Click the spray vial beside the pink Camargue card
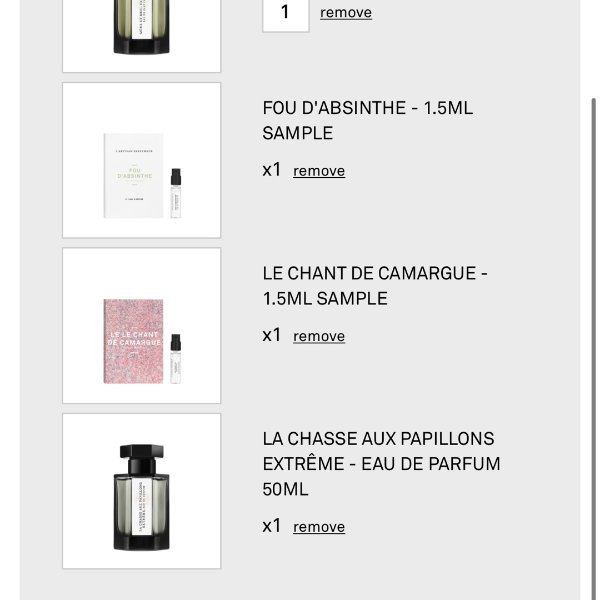The height and width of the screenshot is (600, 600). pos(176,359)
